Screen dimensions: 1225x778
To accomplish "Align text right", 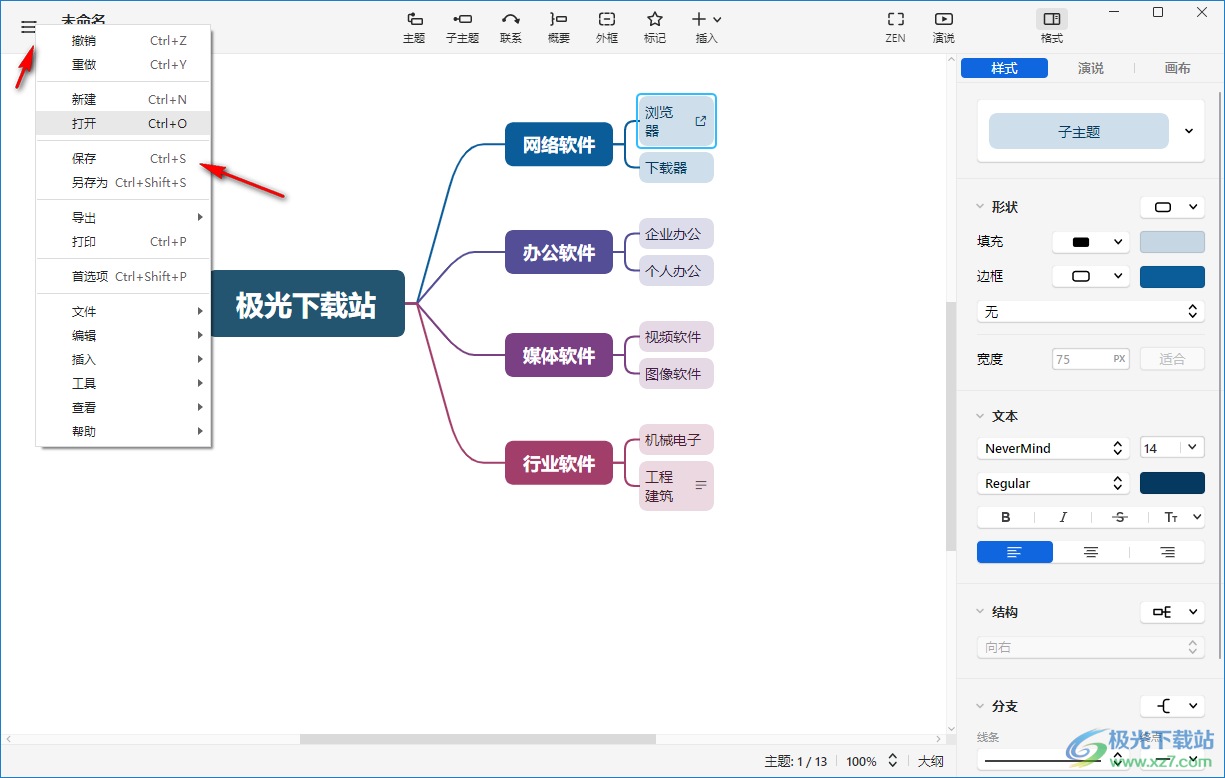I will [1167, 552].
